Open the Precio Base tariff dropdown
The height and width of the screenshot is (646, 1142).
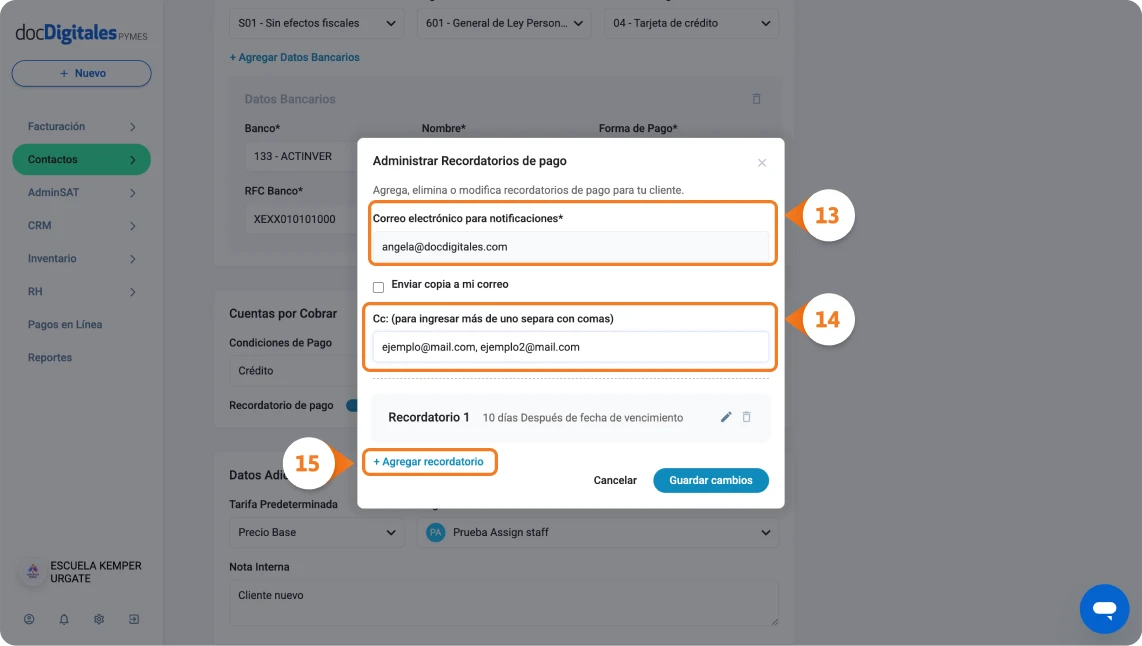click(316, 532)
